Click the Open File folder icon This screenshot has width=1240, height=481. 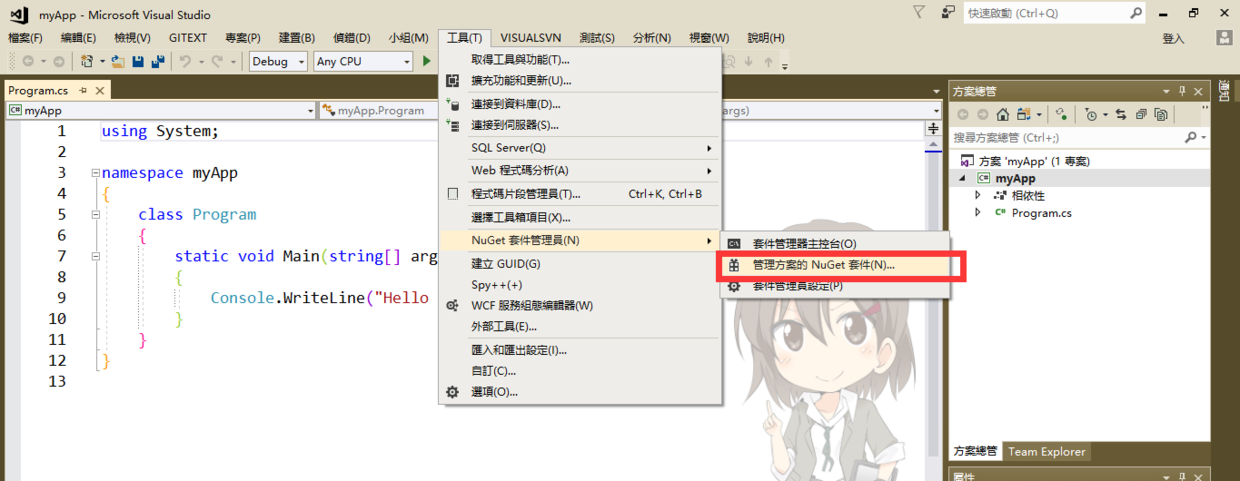118,61
